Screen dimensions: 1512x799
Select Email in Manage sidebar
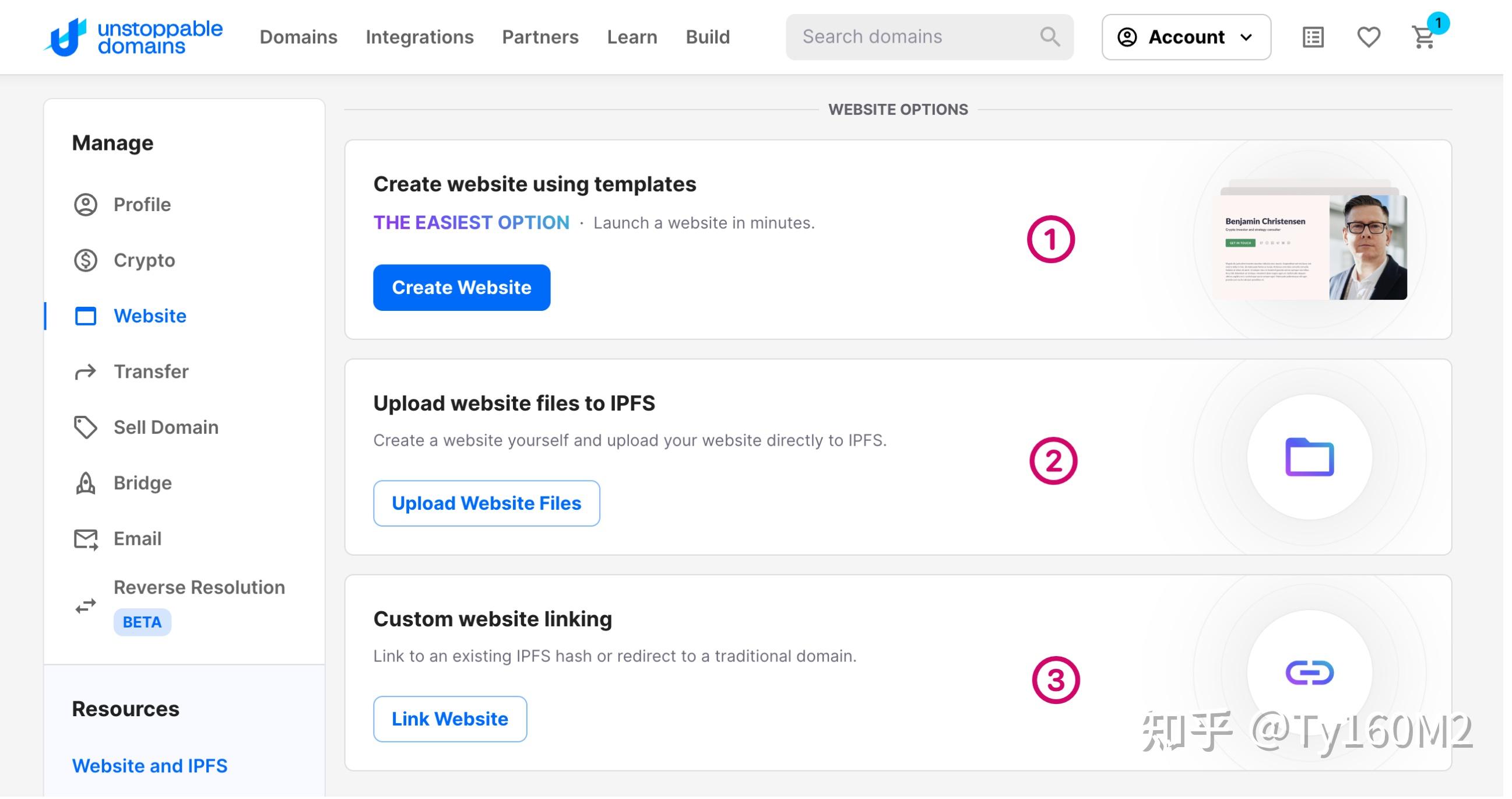click(138, 541)
